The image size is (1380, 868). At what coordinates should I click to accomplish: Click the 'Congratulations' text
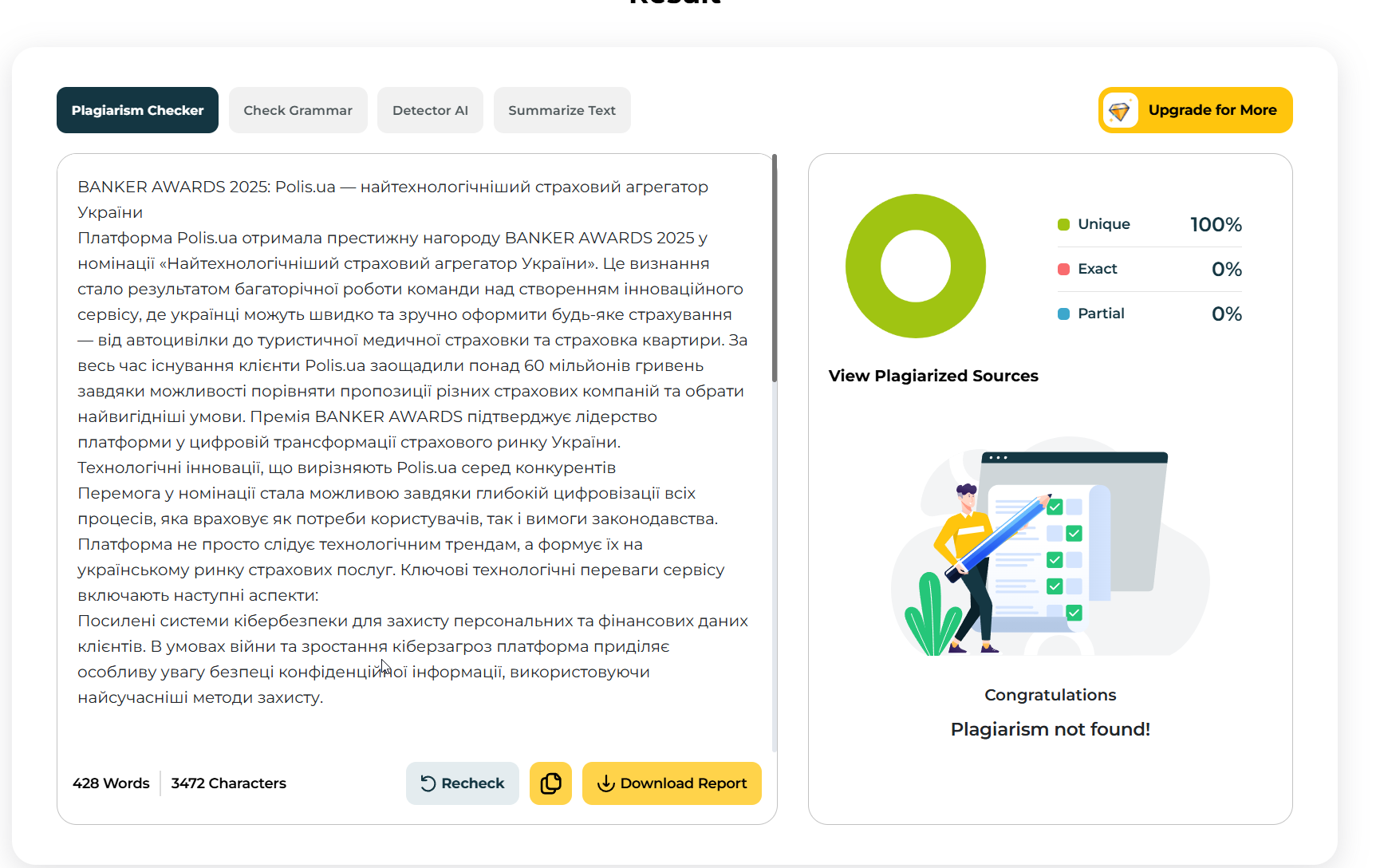[1051, 695]
